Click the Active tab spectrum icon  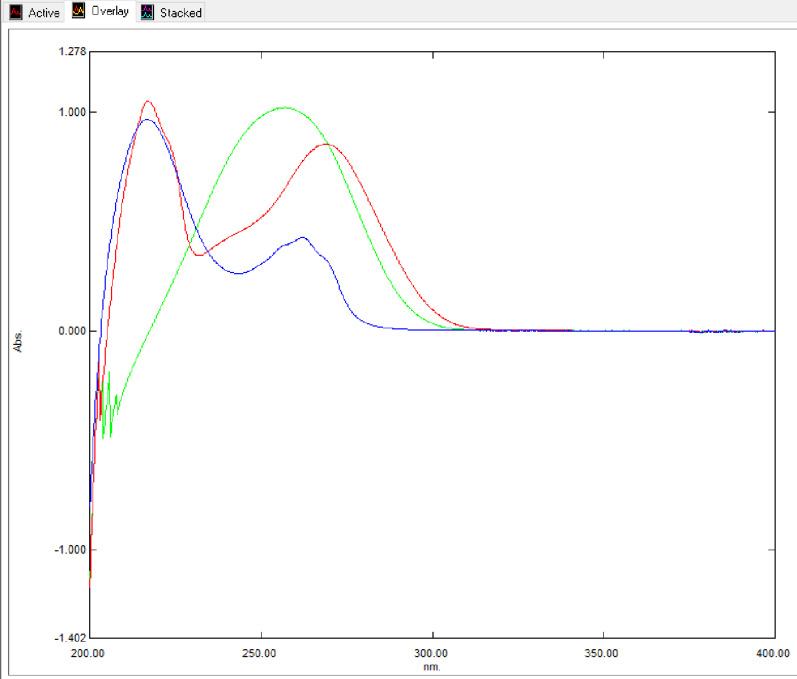16,12
